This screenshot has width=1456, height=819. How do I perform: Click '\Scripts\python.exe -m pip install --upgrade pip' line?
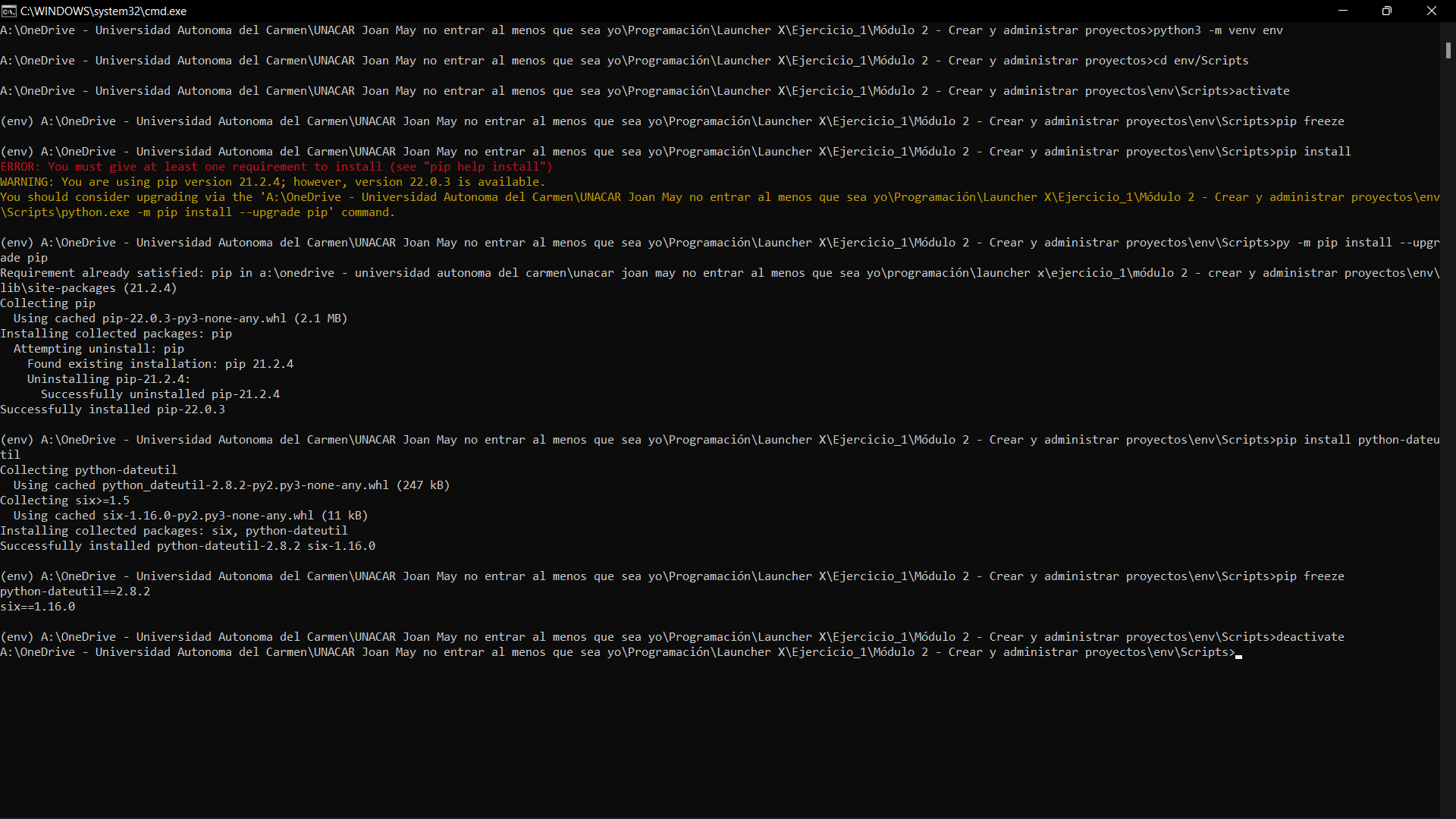198,212
